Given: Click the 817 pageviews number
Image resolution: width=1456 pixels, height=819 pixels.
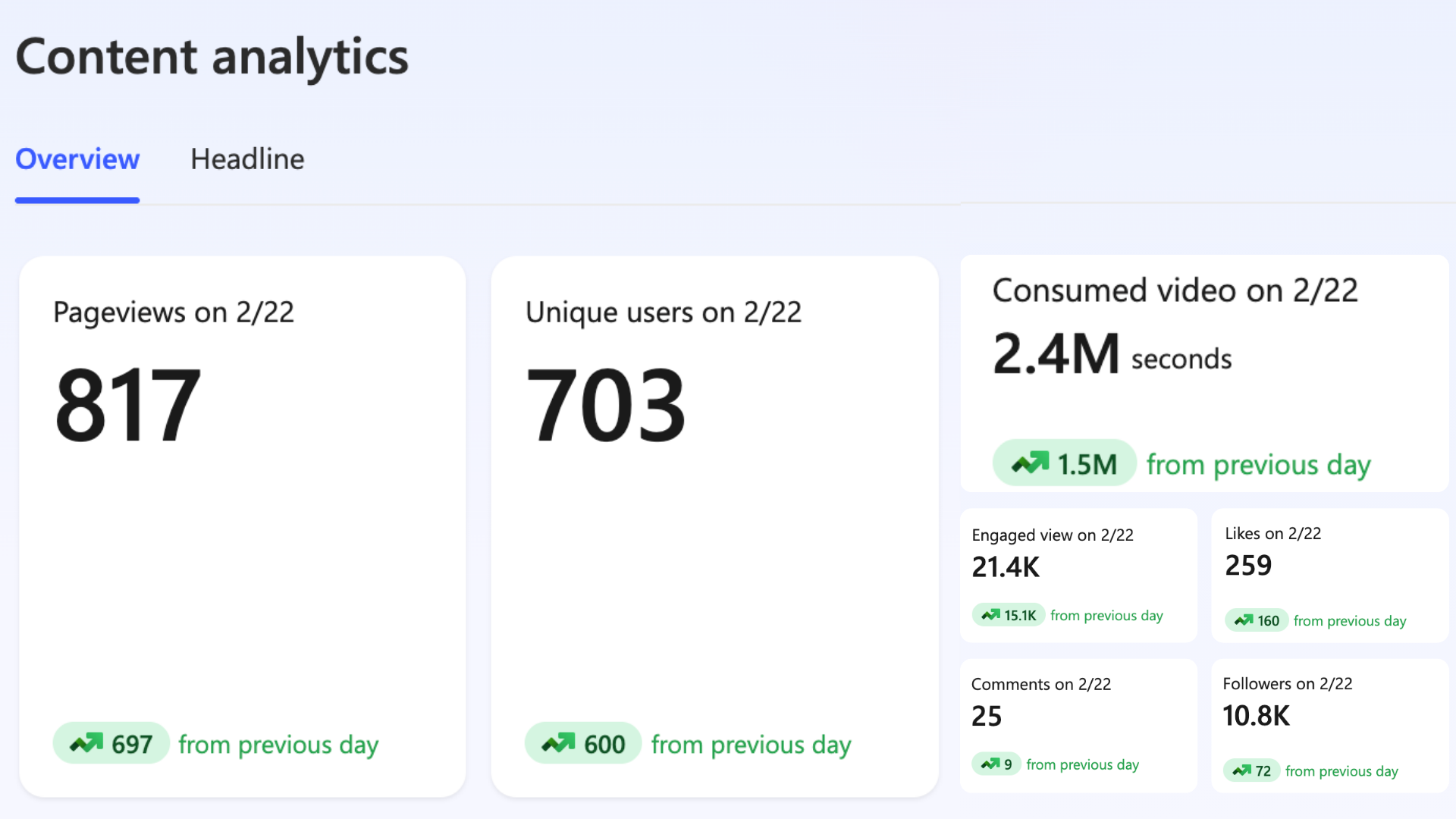Looking at the screenshot, I should click(127, 404).
